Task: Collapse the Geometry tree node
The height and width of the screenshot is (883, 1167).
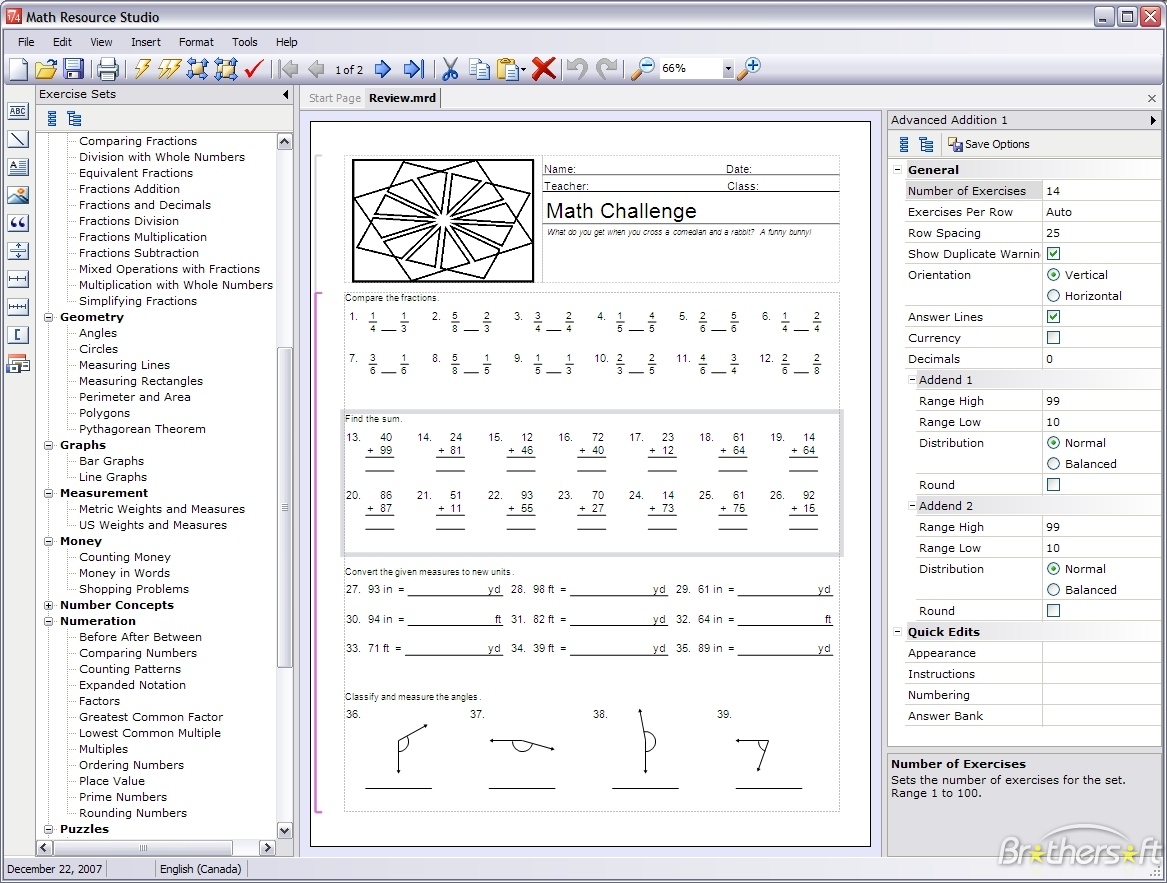Action: tap(48, 317)
